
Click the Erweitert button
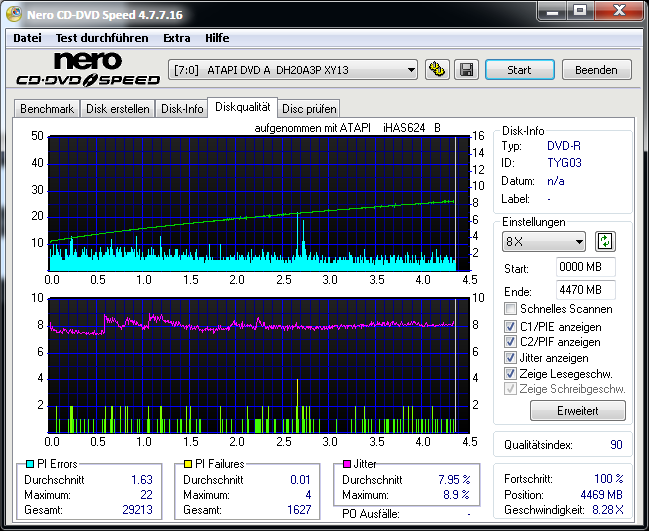click(578, 411)
